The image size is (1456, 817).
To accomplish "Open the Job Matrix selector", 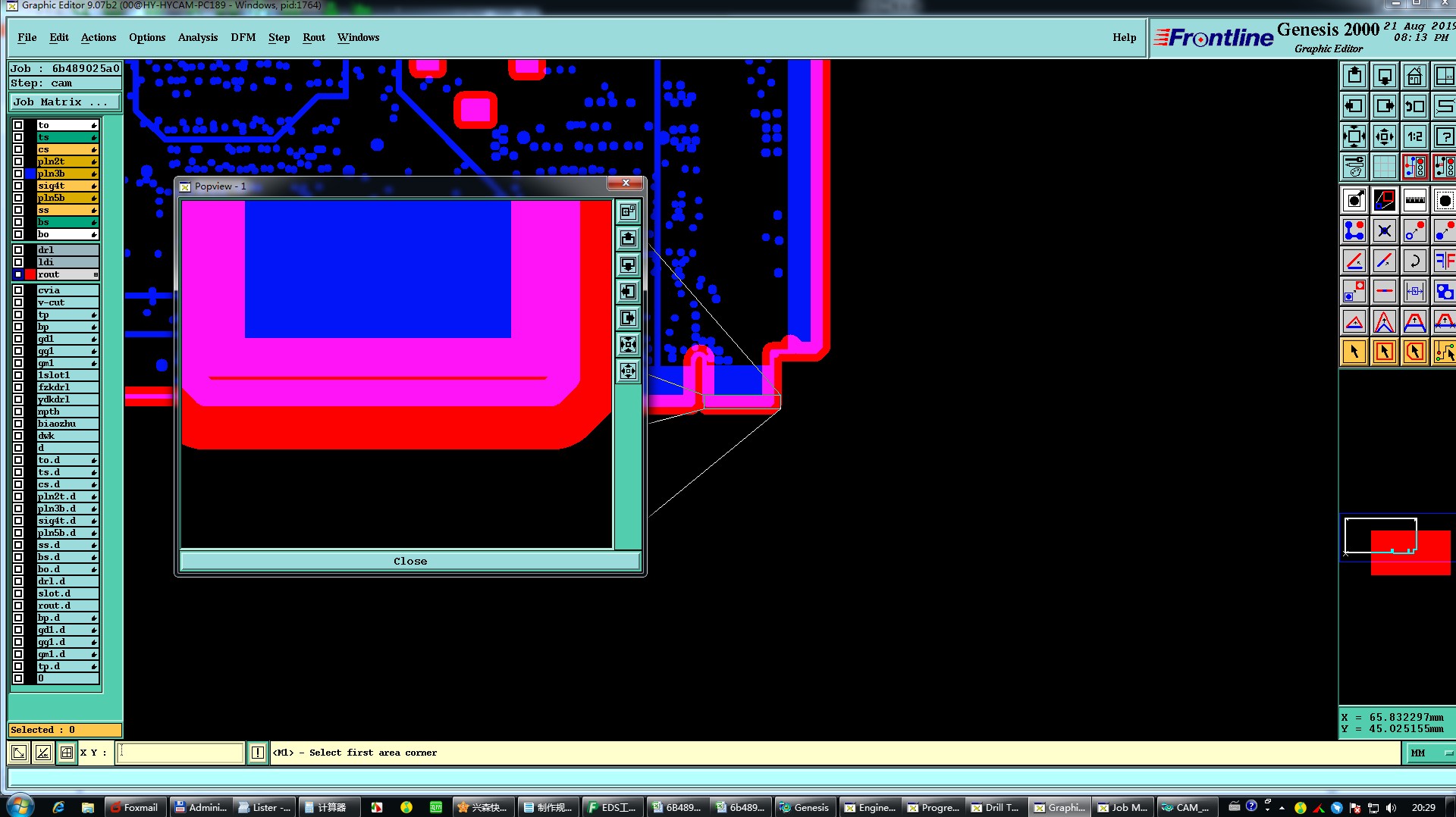I will [64, 102].
